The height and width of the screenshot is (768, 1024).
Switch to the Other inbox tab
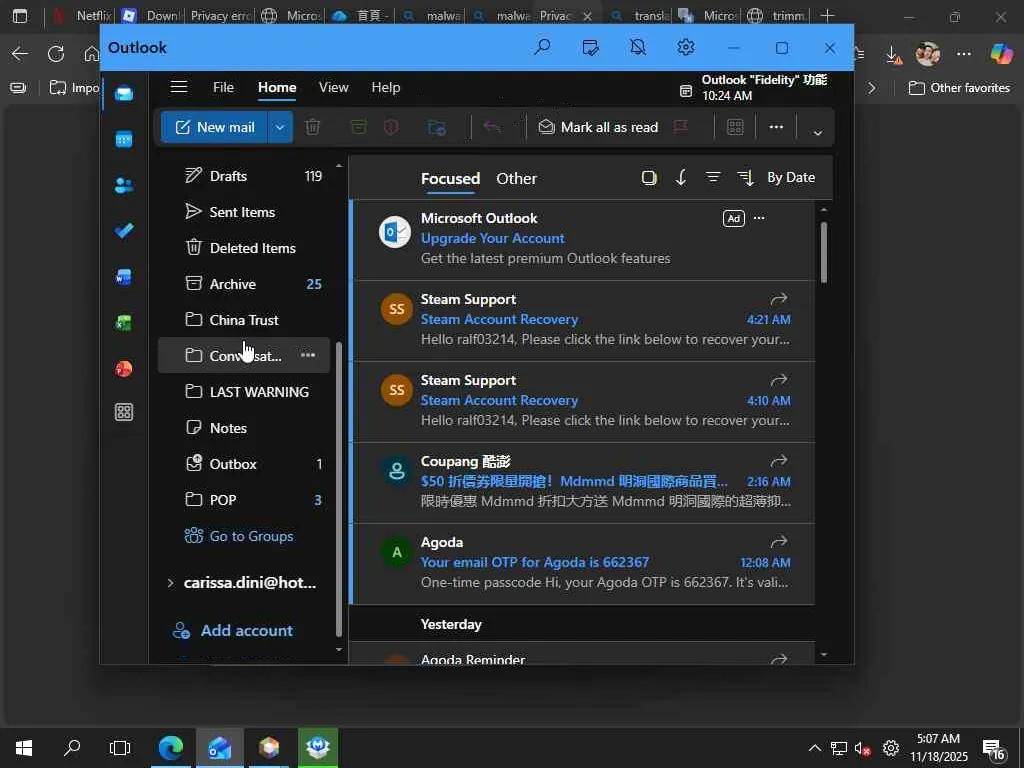[517, 178]
